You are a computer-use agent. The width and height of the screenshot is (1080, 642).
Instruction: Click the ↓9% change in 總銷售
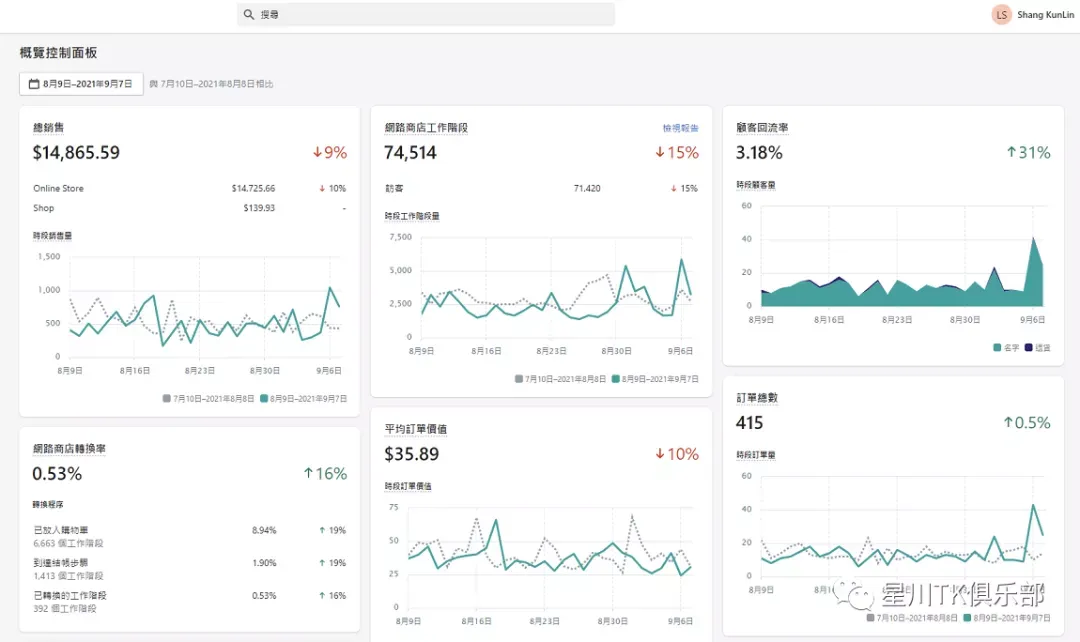click(330, 152)
